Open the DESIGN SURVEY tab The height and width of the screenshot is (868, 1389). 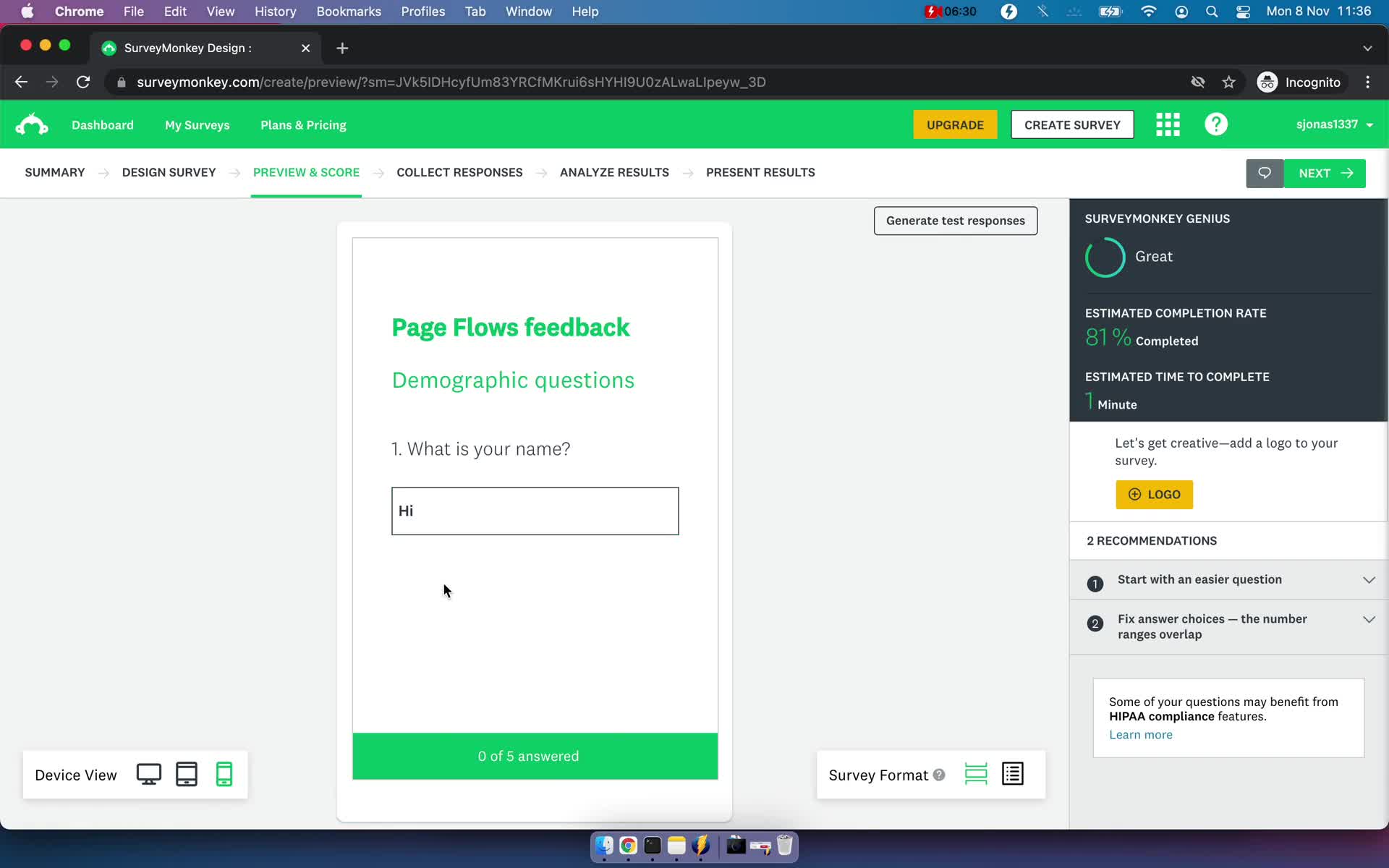tap(169, 172)
